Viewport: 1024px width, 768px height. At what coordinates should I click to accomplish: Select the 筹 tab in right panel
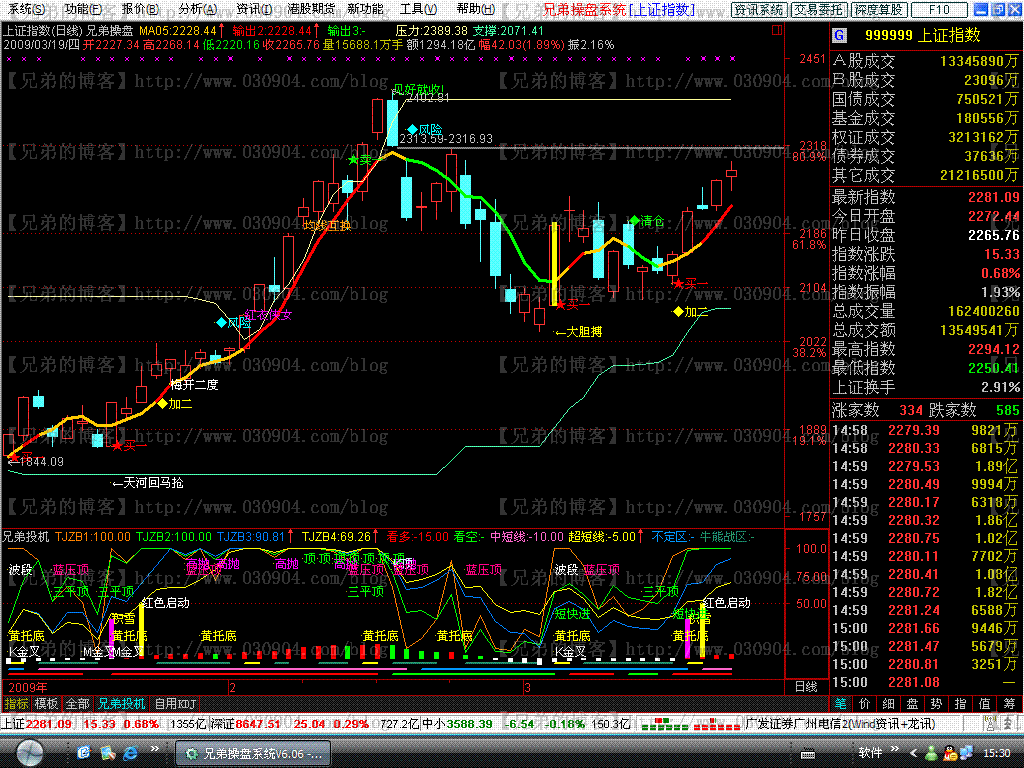tap(1009, 703)
